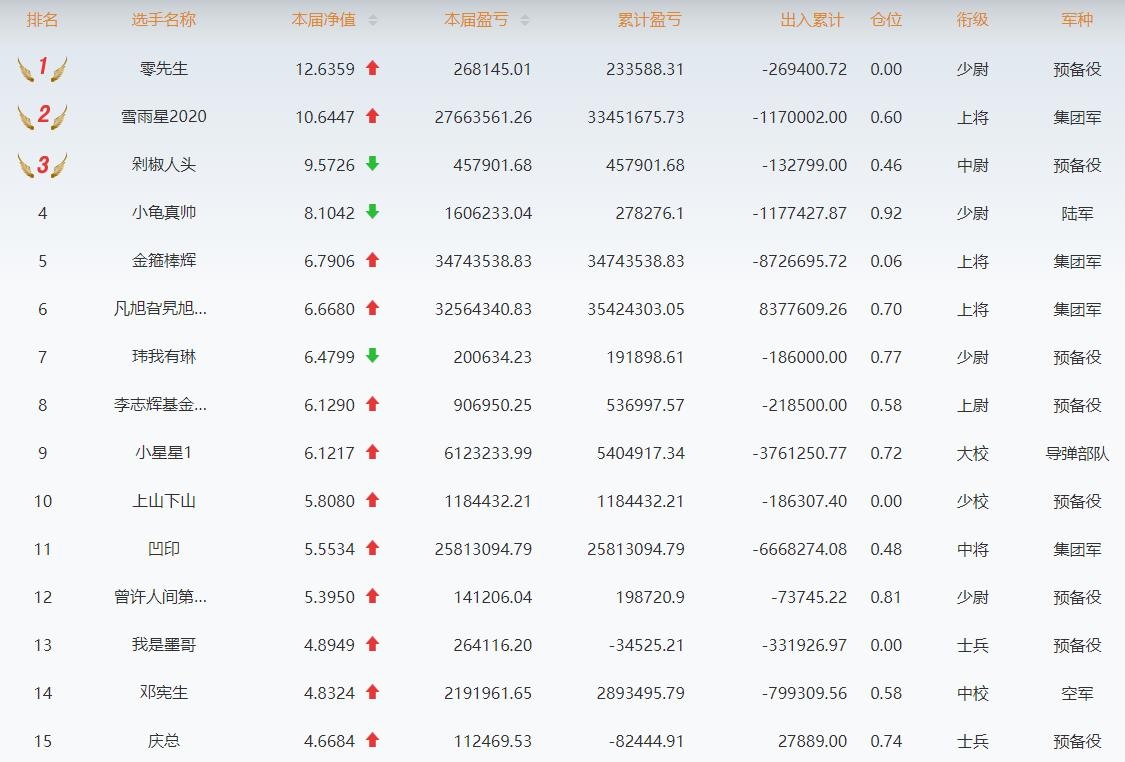Open player 邓宪生 profile

click(x=164, y=693)
